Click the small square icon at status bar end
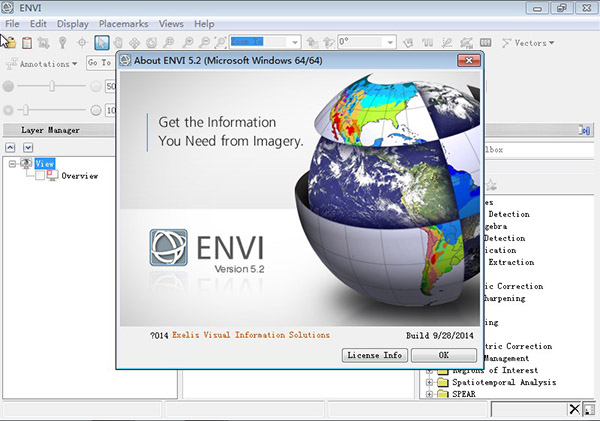600x421 pixels. pyautogui.click(x=589, y=410)
